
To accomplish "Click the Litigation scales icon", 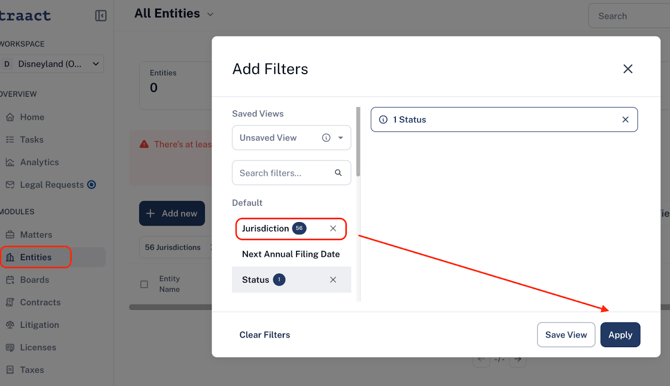I will point(10,325).
